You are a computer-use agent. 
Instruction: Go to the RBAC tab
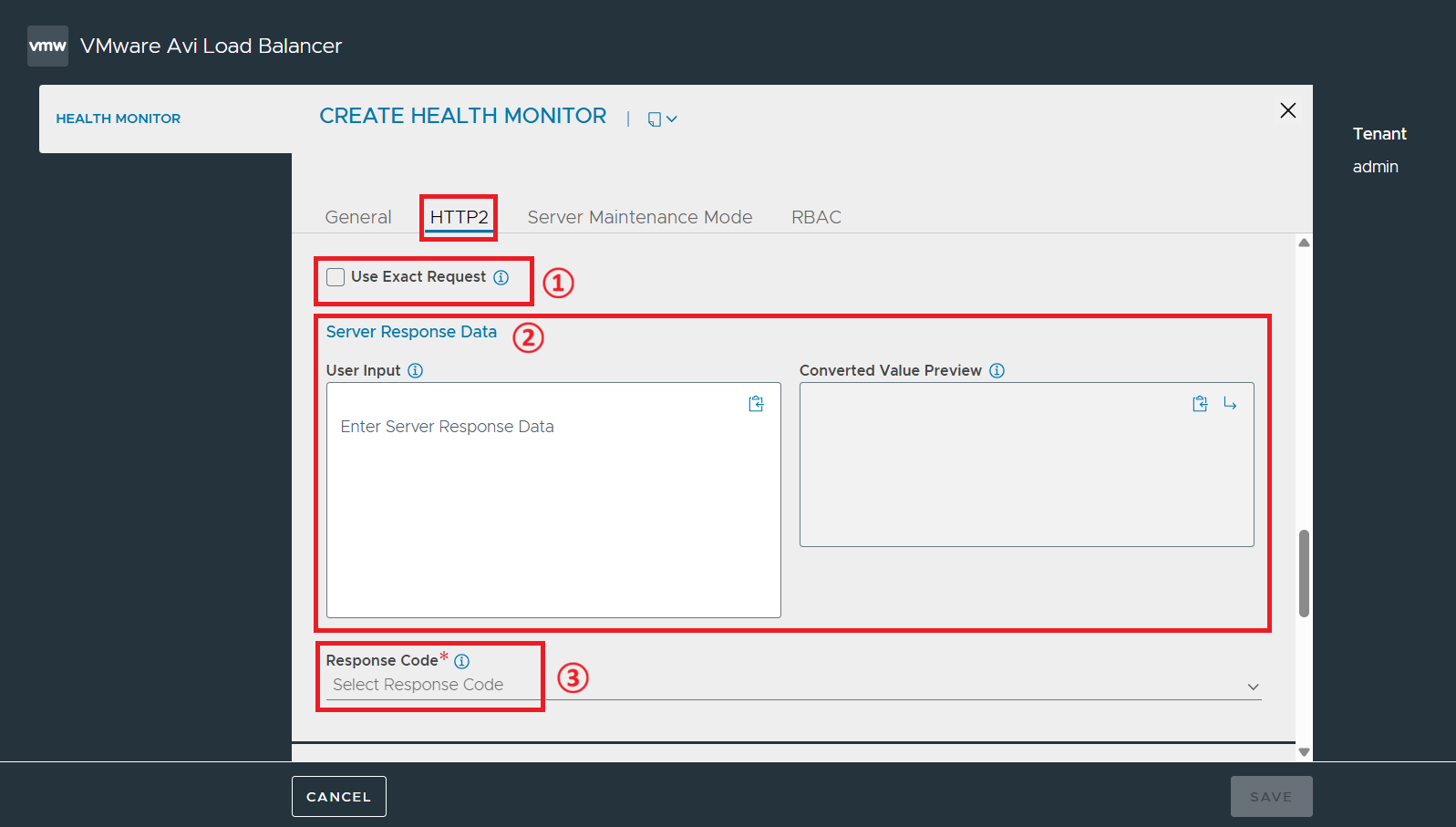click(x=816, y=217)
